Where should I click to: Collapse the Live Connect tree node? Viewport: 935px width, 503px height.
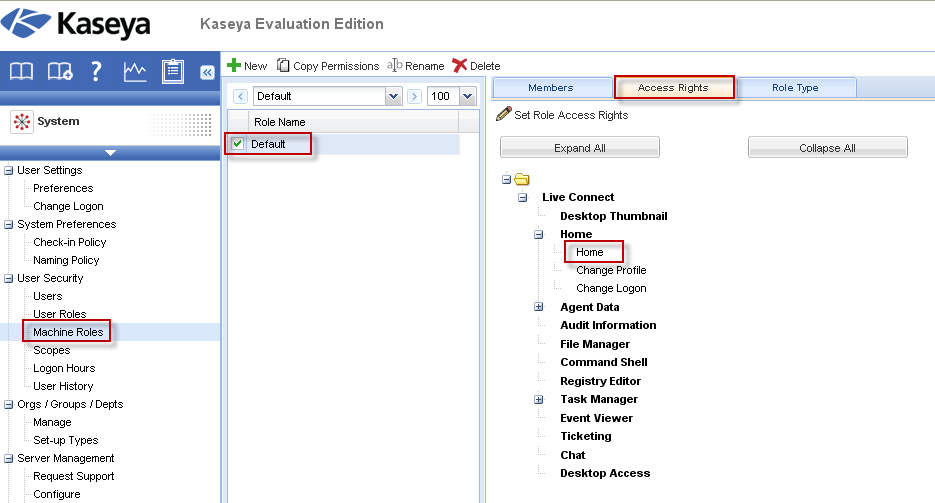click(x=522, y=198)
